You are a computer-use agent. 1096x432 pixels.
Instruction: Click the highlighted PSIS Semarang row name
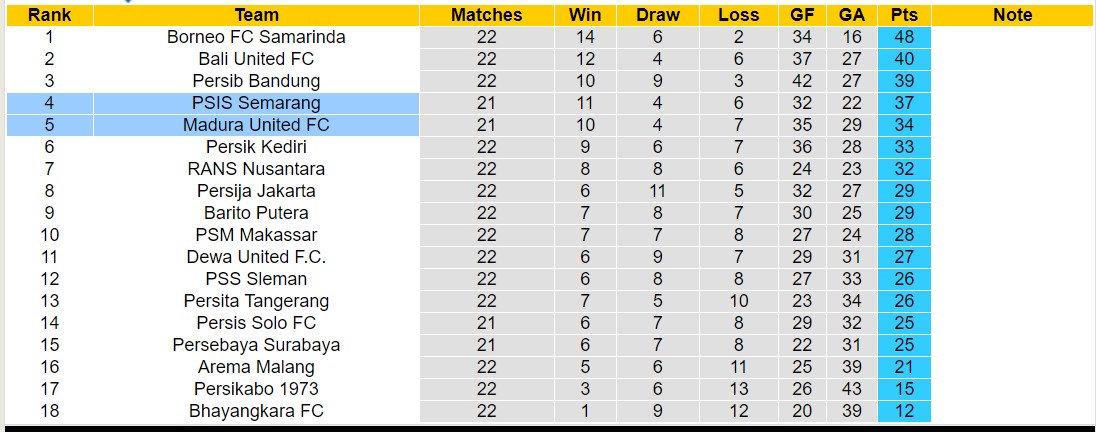pos(256,103)
